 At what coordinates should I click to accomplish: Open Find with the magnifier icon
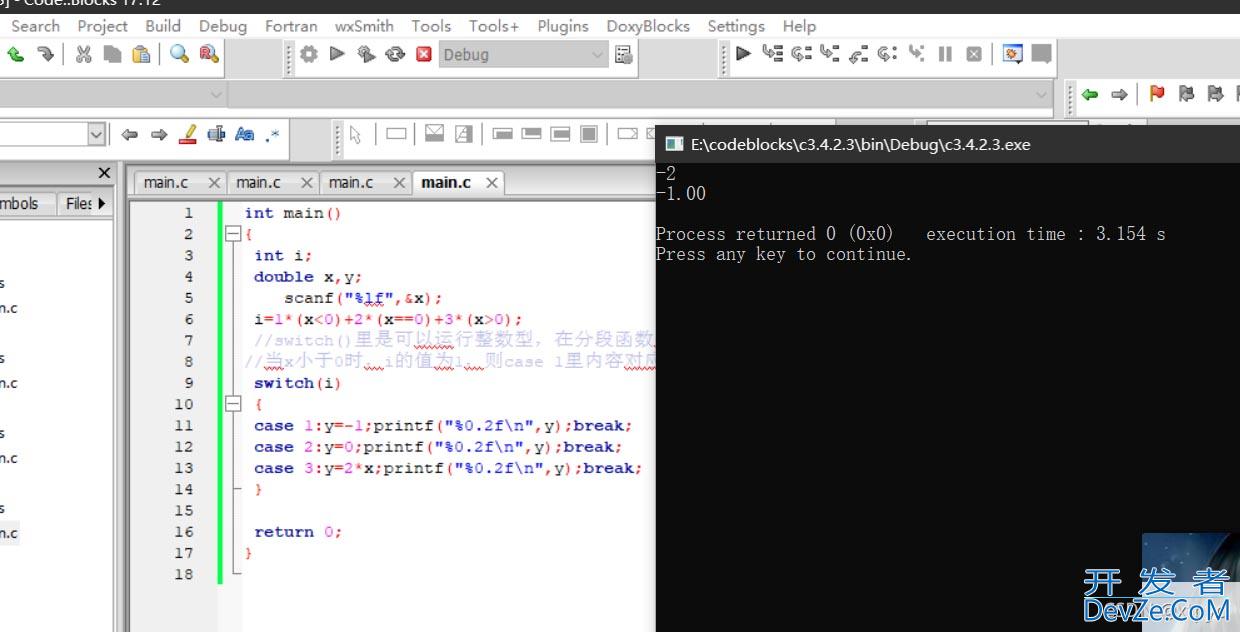[180, 54]
